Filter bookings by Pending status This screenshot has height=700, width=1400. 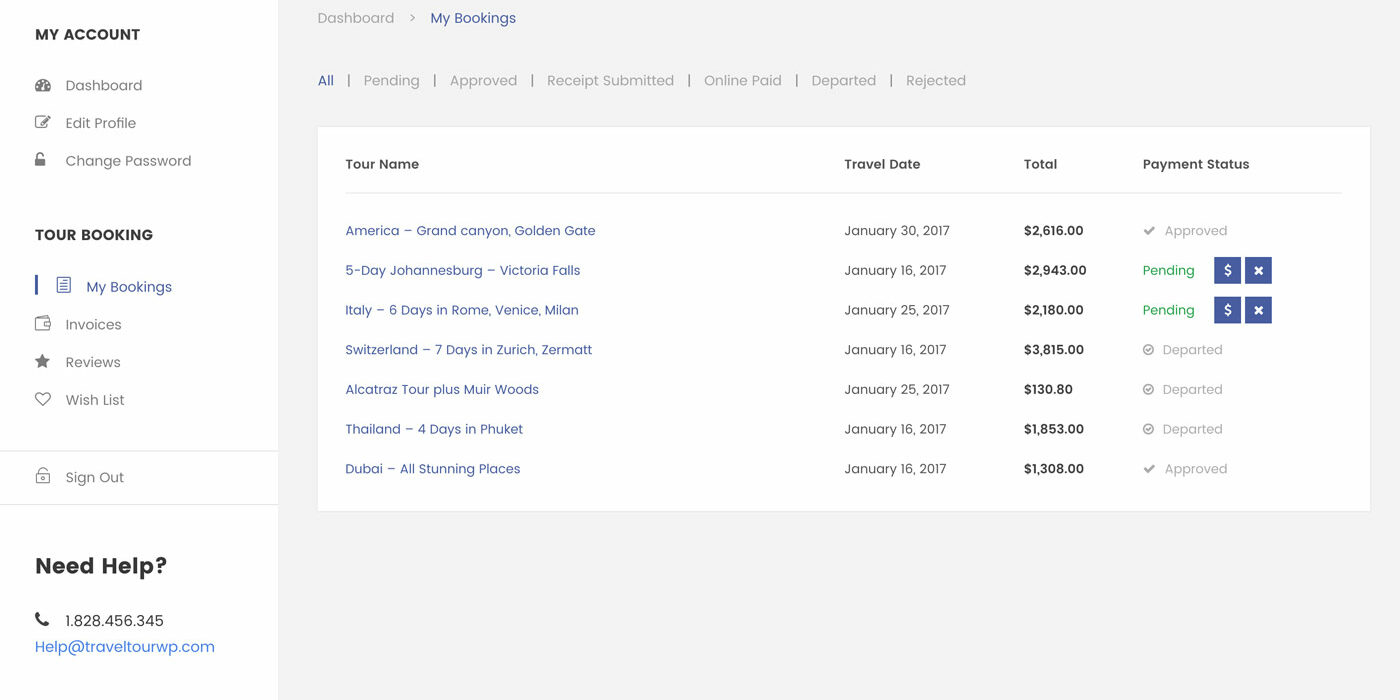click(x=391, y=81)
